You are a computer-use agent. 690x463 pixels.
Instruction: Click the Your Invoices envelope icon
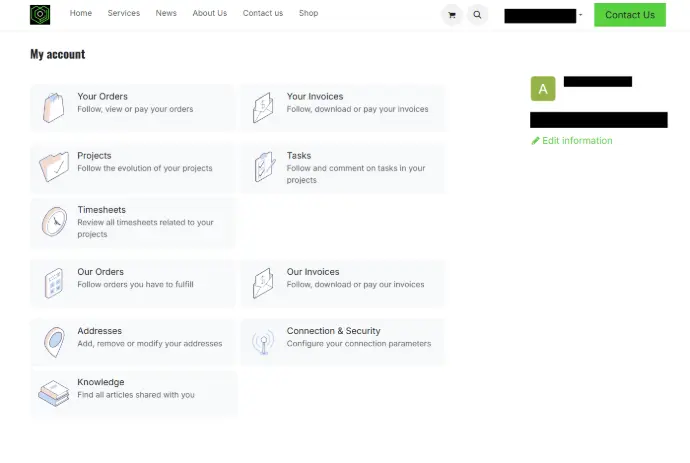pyautogui.click(x=263, y=105)
